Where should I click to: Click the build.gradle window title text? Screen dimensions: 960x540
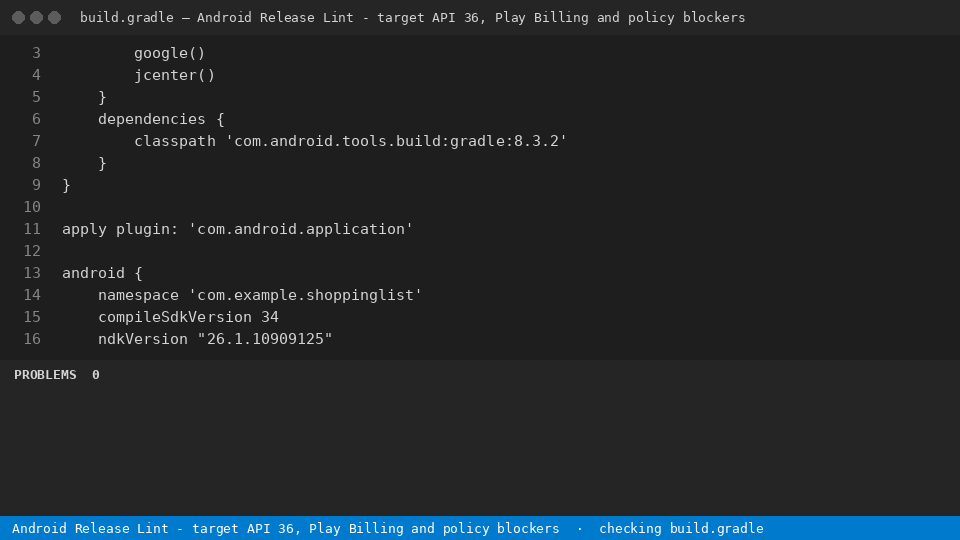(413, 18)
